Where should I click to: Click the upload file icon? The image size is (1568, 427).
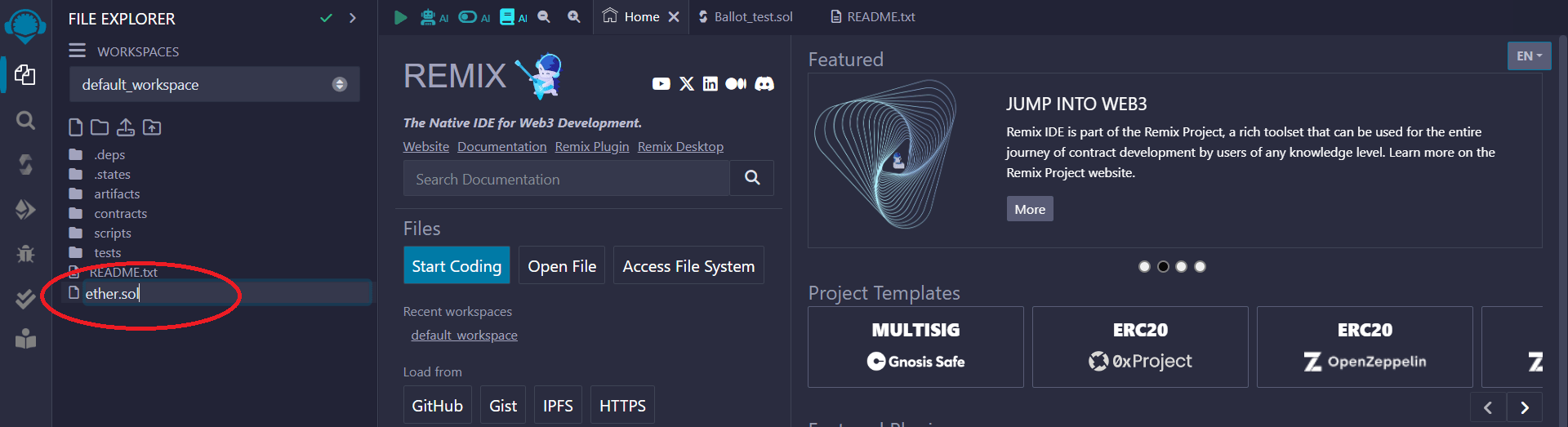click(126, 127)
